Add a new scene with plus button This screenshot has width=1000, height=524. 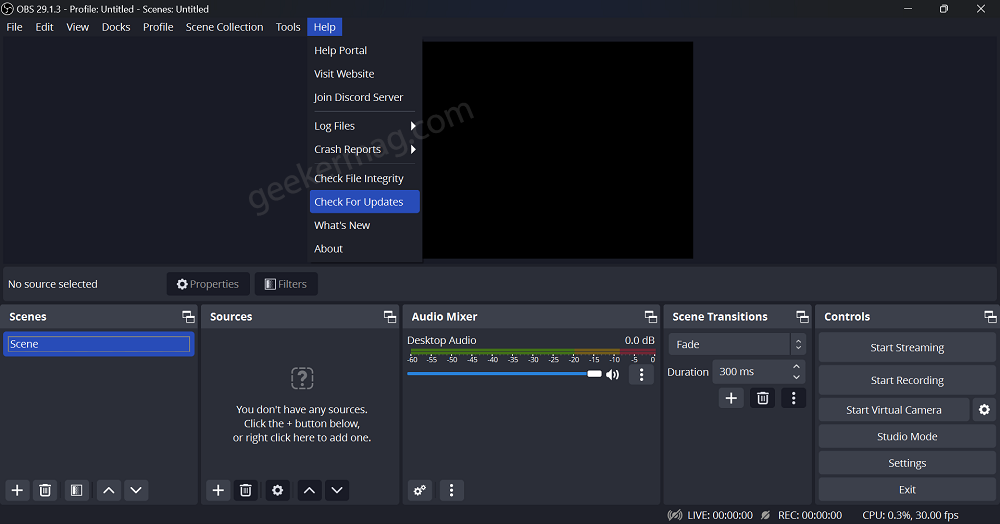point(17,490)
